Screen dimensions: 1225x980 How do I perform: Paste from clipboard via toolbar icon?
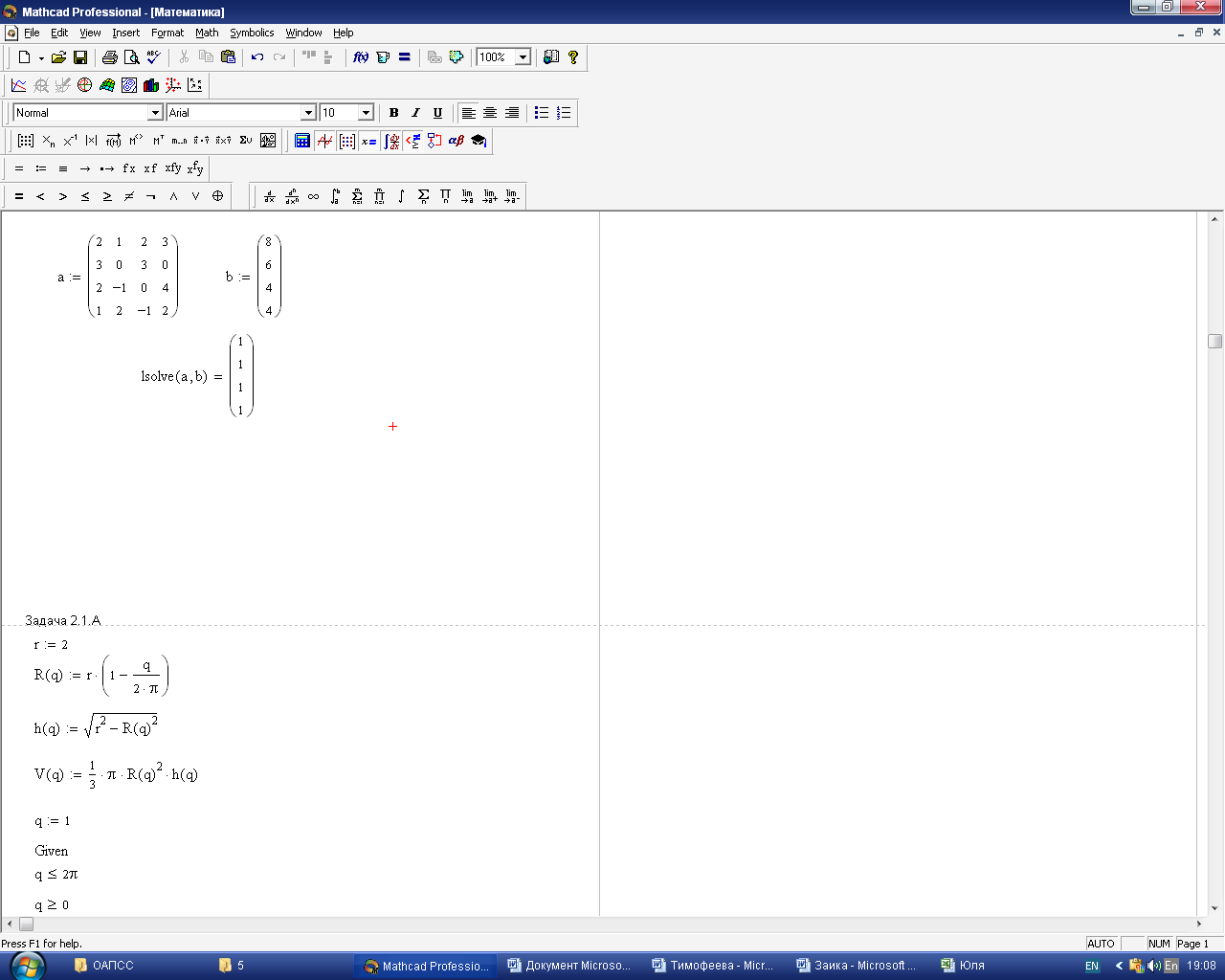click(x=228, y=57)
